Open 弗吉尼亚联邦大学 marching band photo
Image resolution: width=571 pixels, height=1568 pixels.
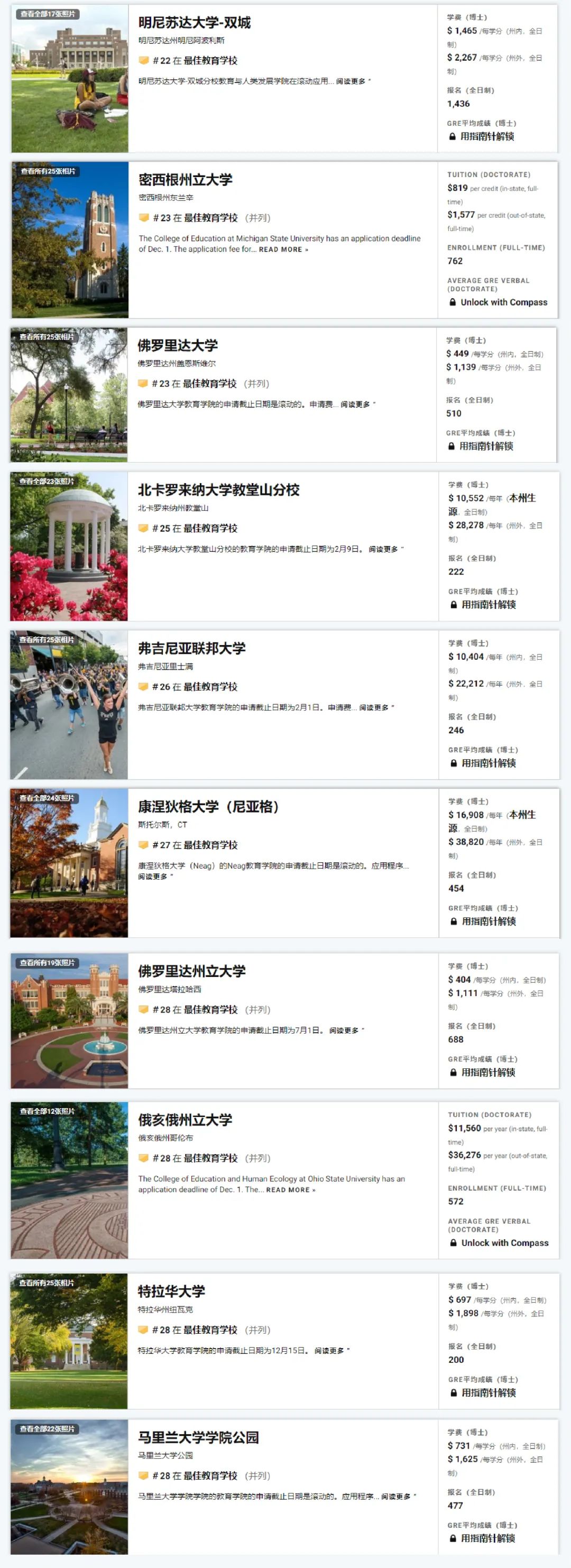pos(69,704)
